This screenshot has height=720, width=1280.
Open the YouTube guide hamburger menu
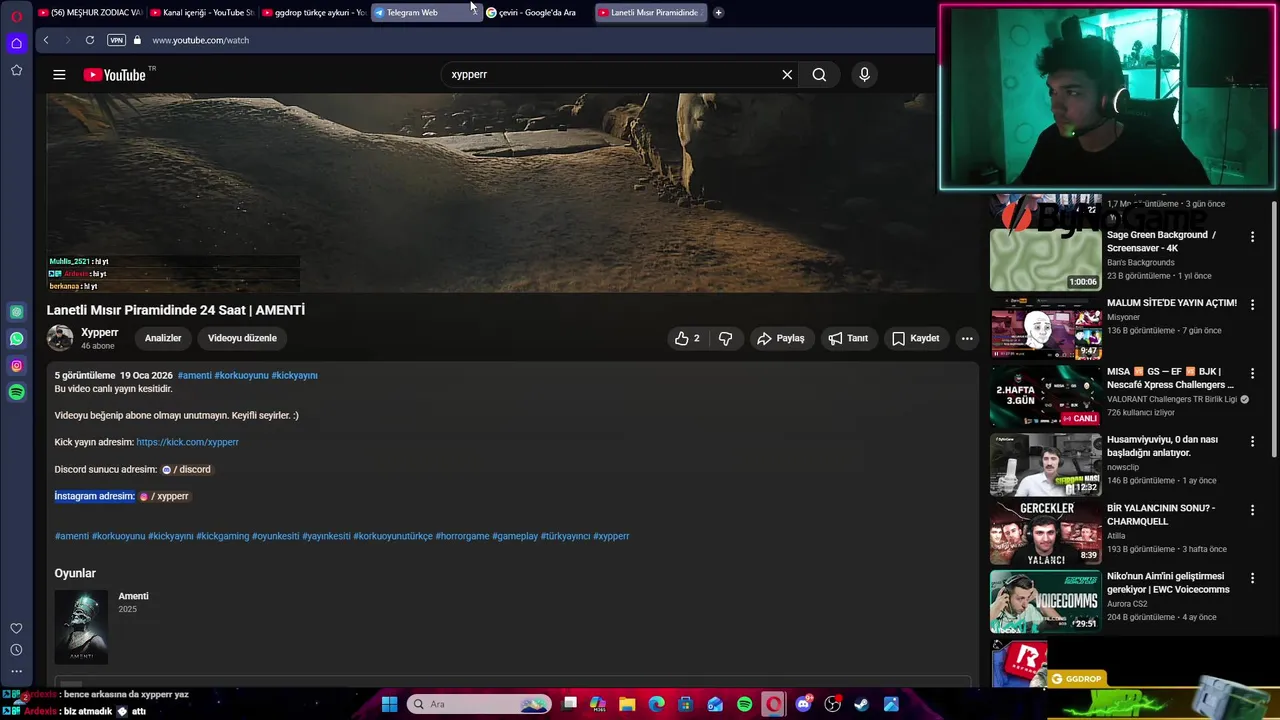point(59,74)
